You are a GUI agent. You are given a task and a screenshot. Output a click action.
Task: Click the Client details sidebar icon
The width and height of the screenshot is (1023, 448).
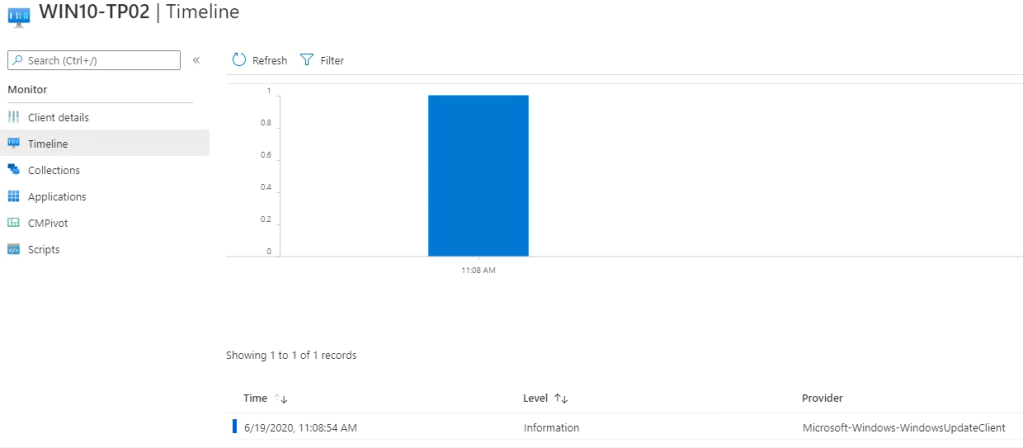[x=14, y=117]
